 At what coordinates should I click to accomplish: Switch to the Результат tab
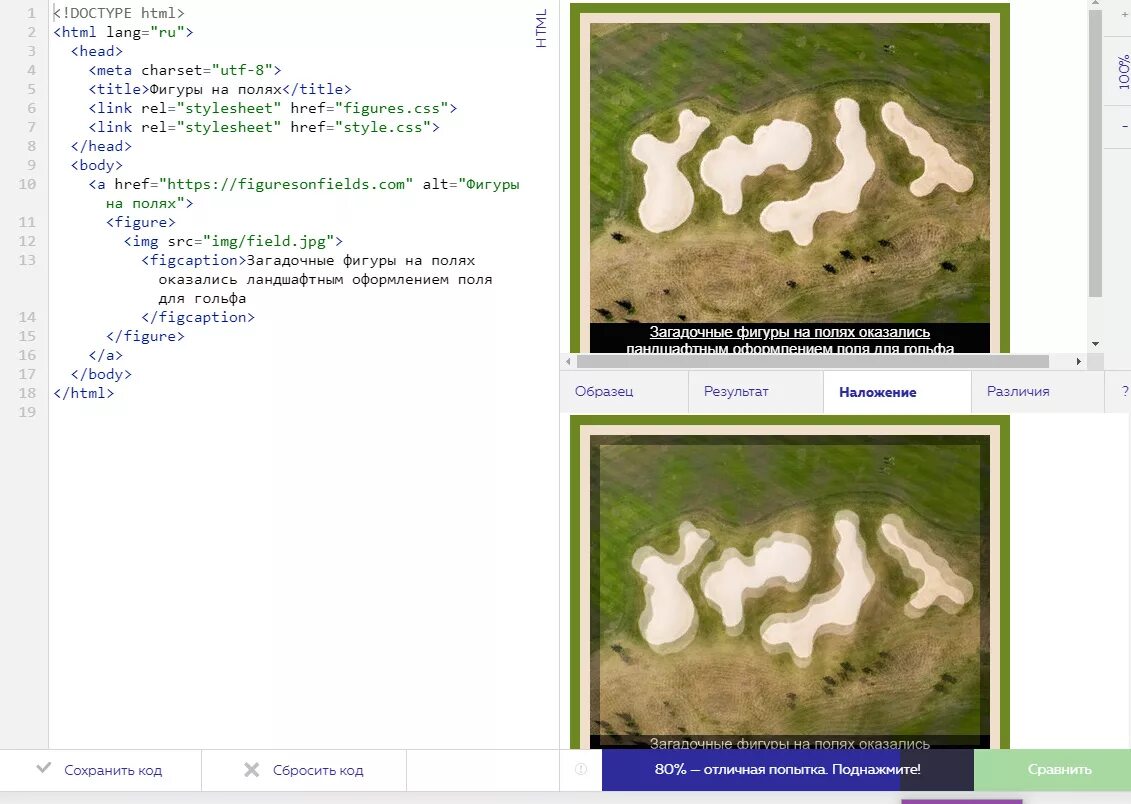pyautogui.click(x=736, y=392)
